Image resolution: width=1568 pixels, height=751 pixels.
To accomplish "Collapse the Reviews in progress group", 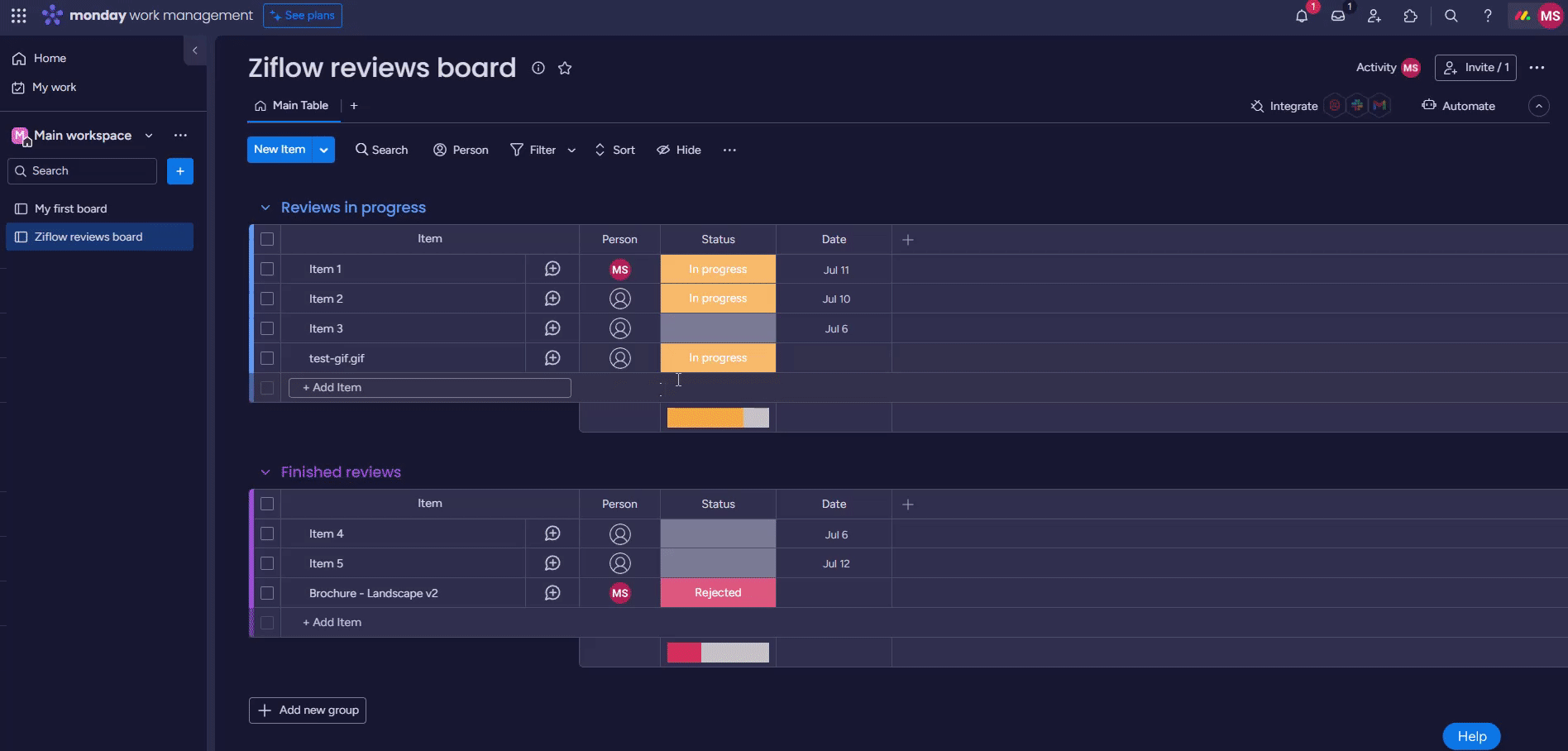I will (265, 208).
